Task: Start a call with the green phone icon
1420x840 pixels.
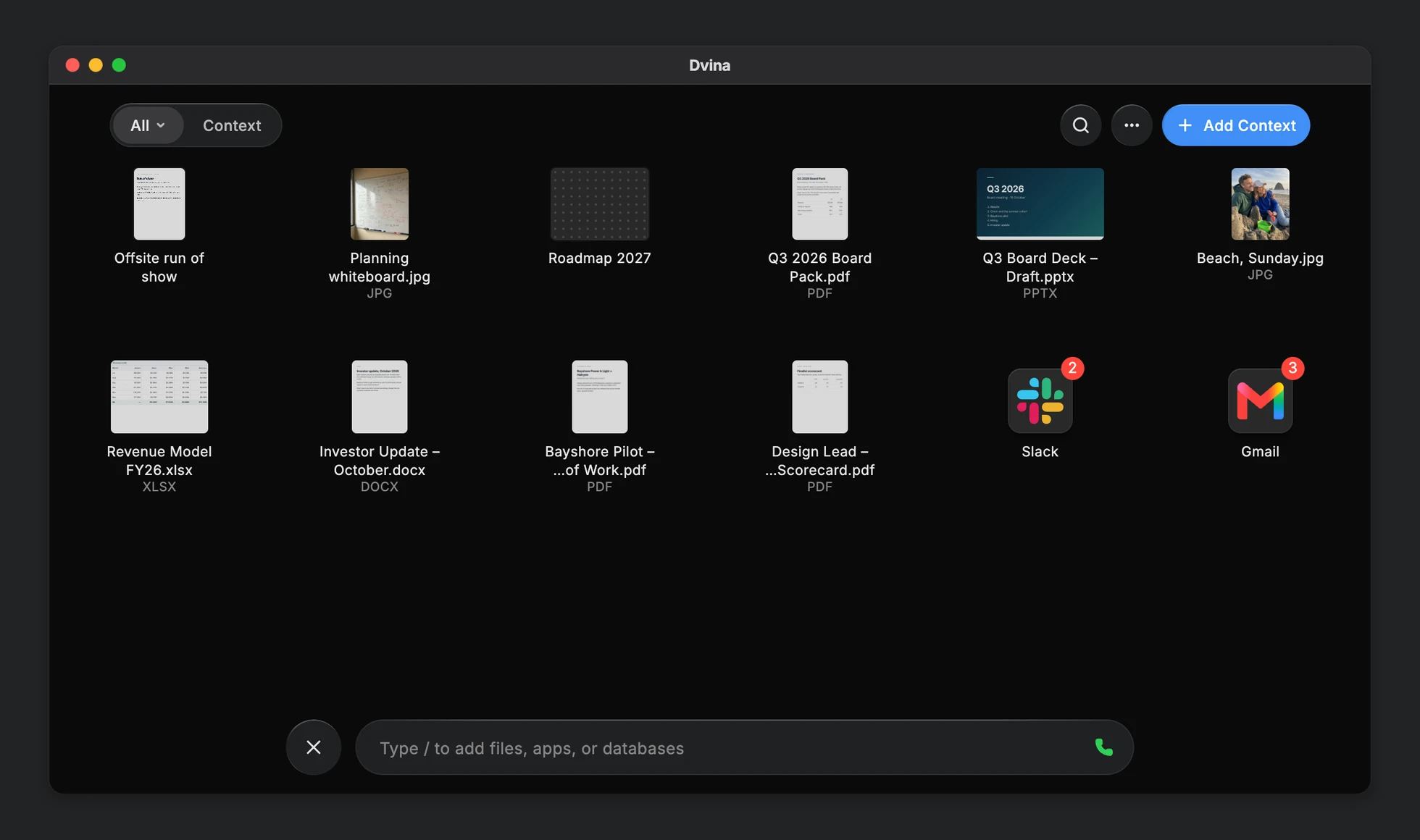Action: point(1103,747)
